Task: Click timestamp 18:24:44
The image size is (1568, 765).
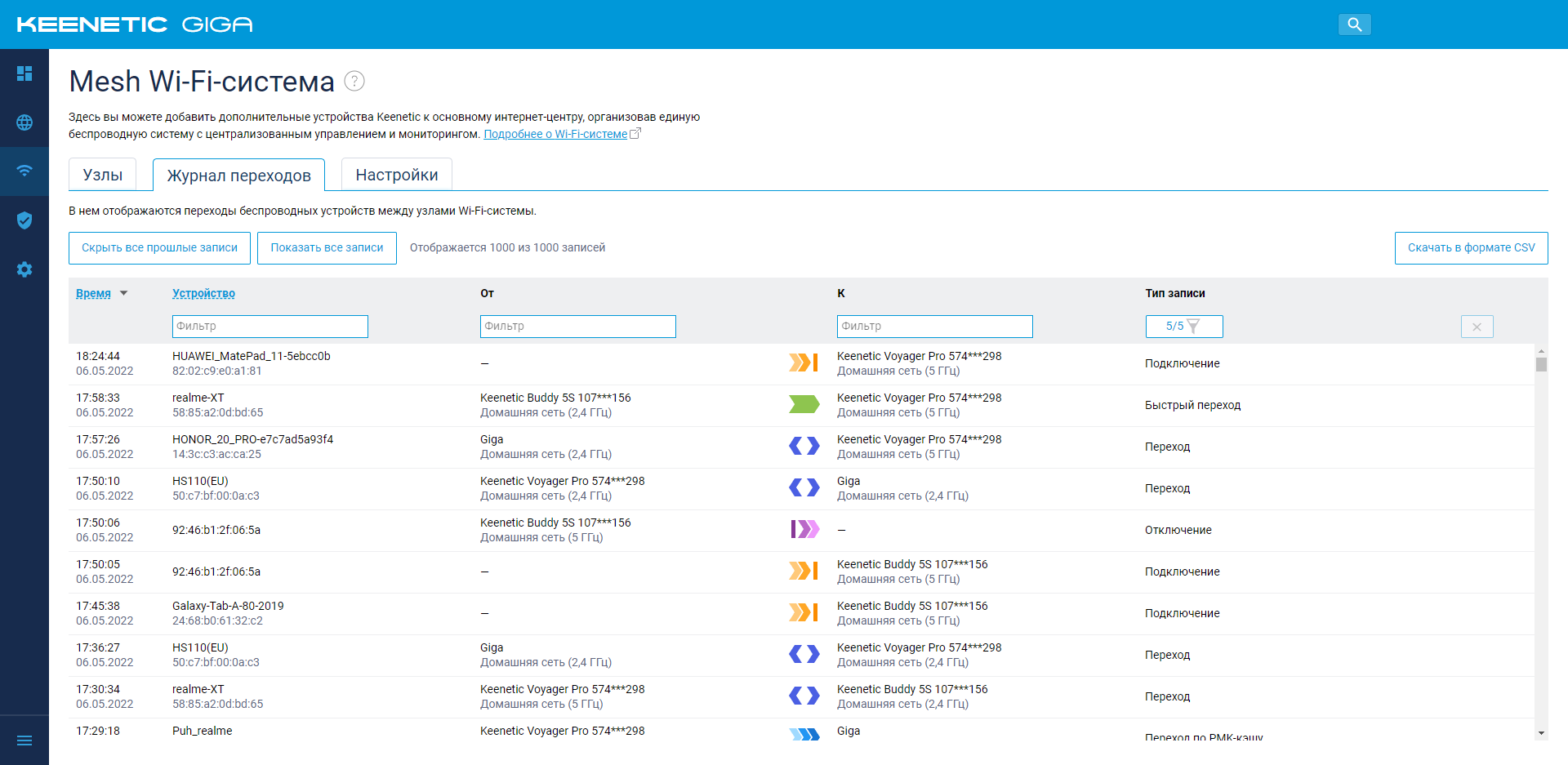Action: click(98, 356)
